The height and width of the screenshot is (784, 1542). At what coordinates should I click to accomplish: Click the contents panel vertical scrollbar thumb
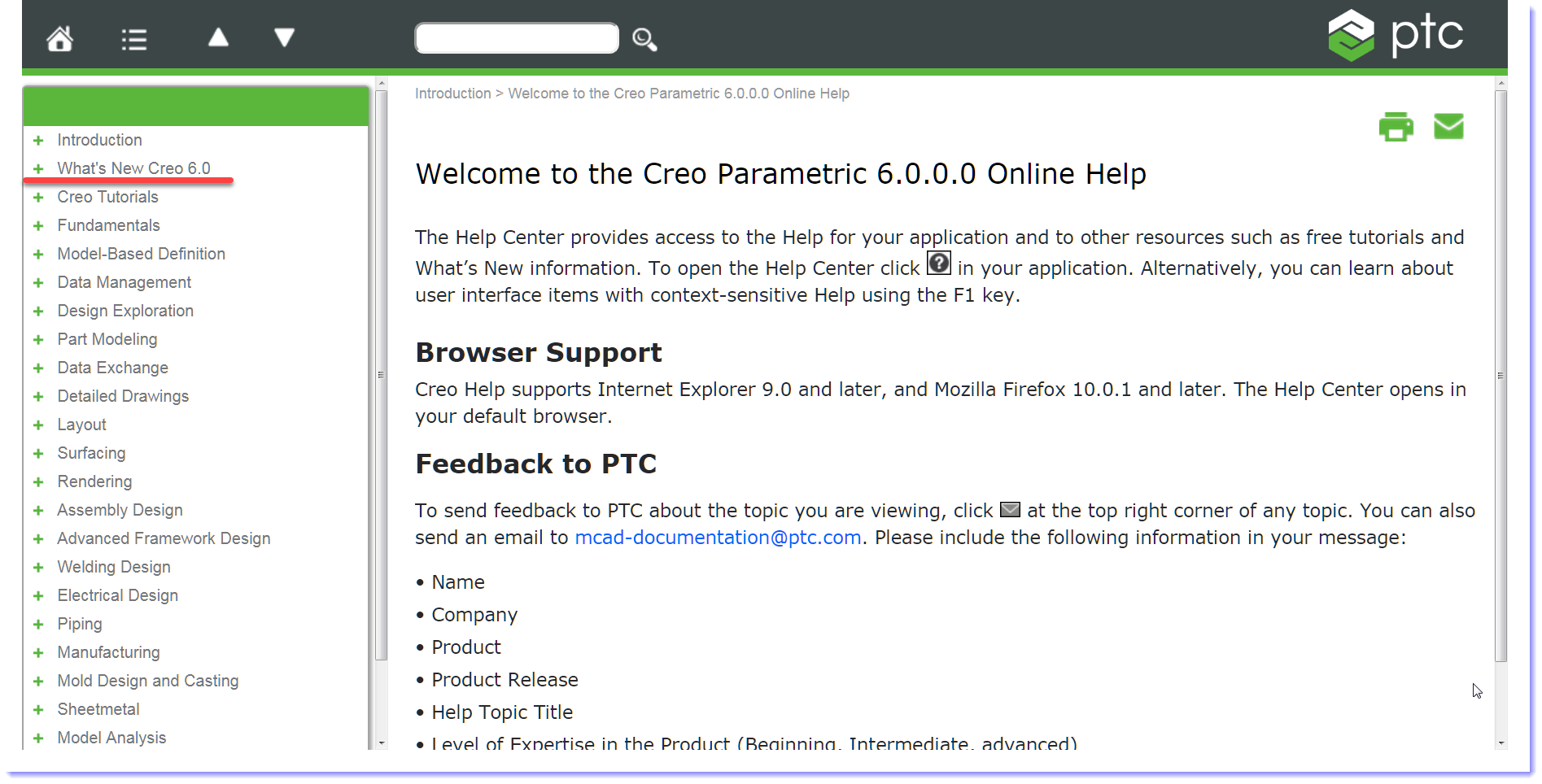(x=381, y=375)
